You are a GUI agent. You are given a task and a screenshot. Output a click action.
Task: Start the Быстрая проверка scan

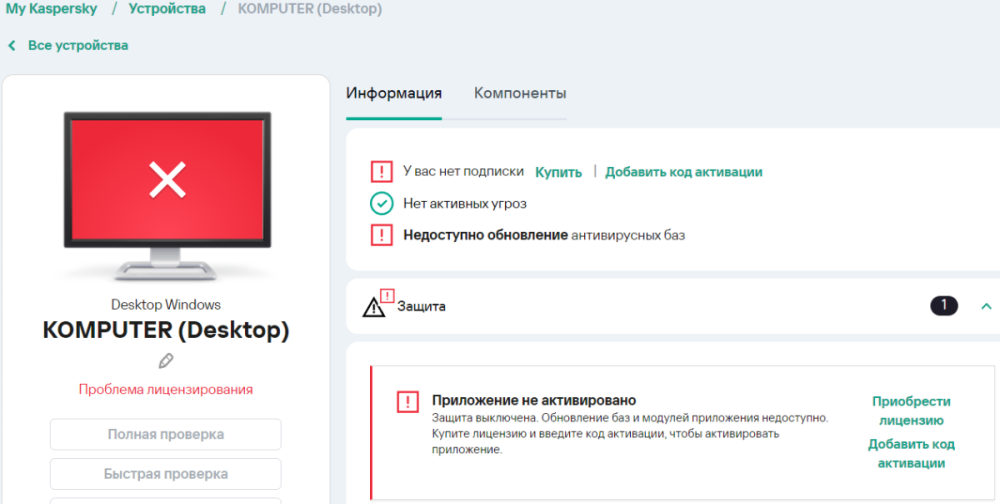[166, 474]
